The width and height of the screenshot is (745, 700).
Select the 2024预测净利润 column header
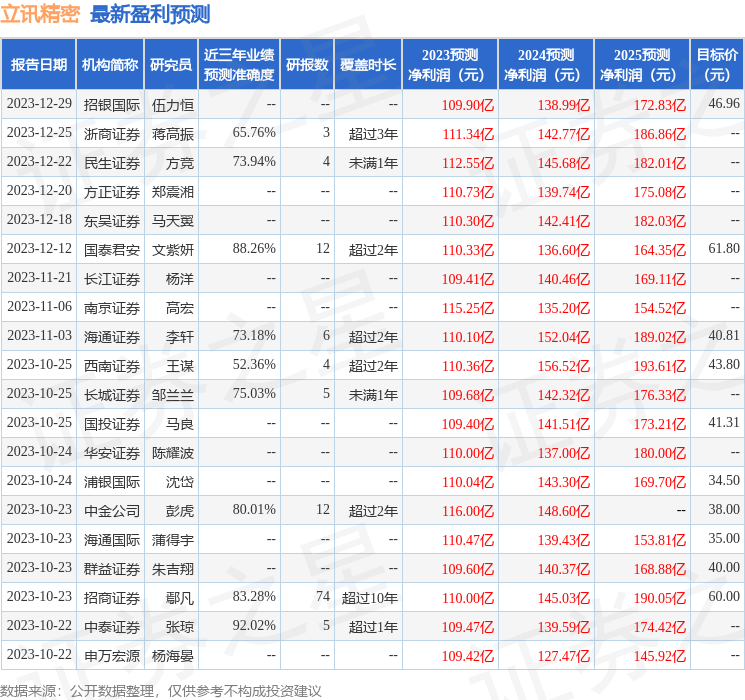[x=546, y=64]
